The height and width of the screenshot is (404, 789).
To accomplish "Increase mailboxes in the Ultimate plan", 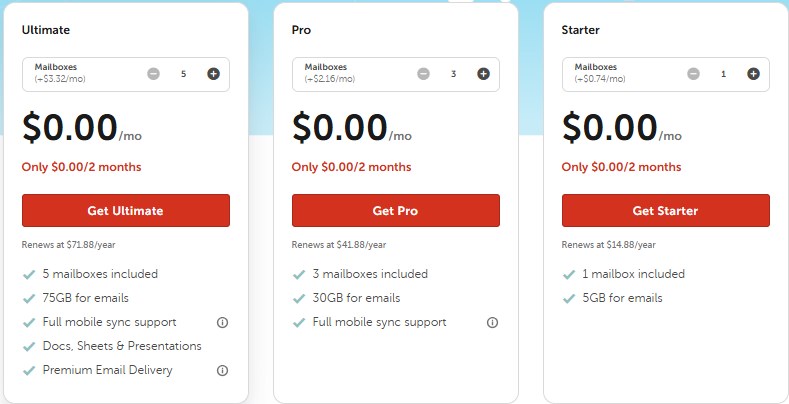I will [213, 74].
